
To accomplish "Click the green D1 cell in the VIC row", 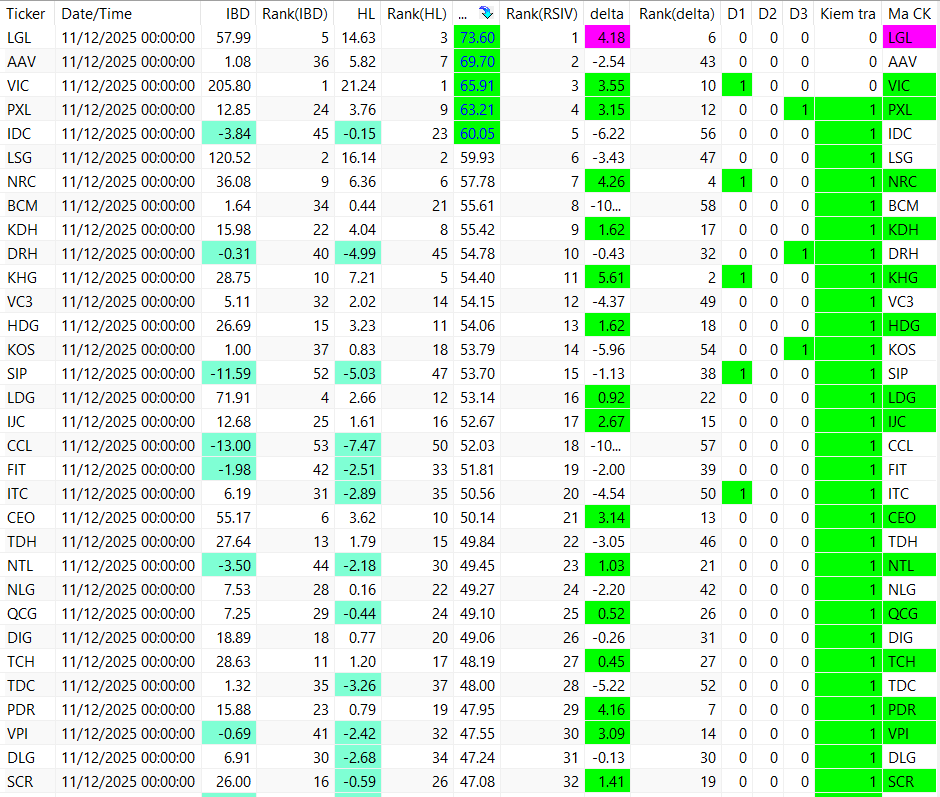I will point(737,86).
